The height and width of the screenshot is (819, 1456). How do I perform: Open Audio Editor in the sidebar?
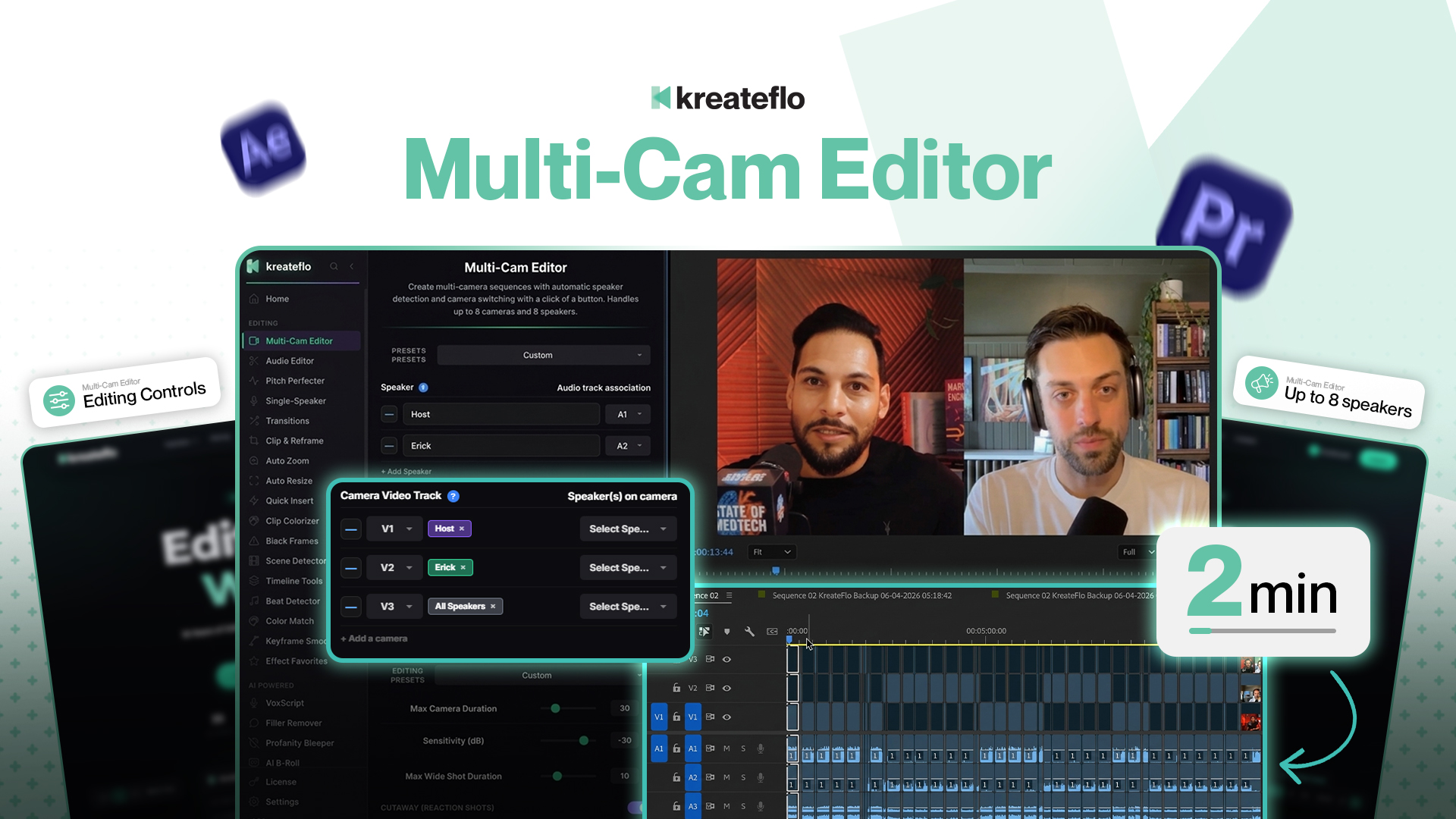(x=290, y=361)
